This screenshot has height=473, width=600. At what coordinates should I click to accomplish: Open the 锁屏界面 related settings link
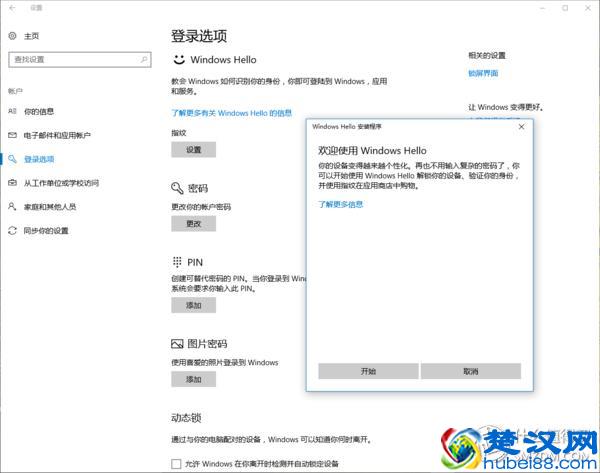[x=483, y=73]
